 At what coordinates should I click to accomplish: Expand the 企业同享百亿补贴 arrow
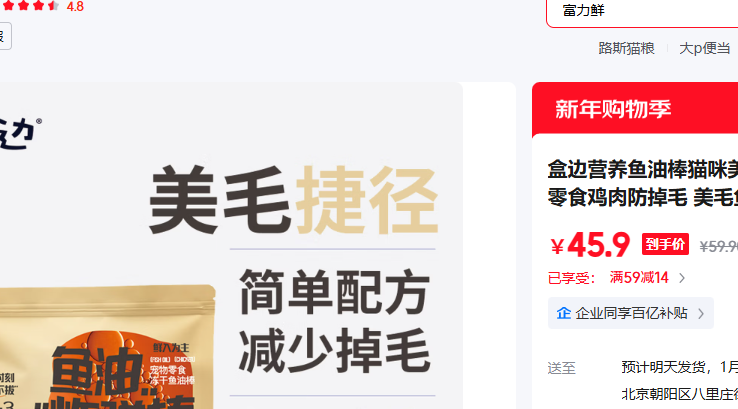click(701, 313)
